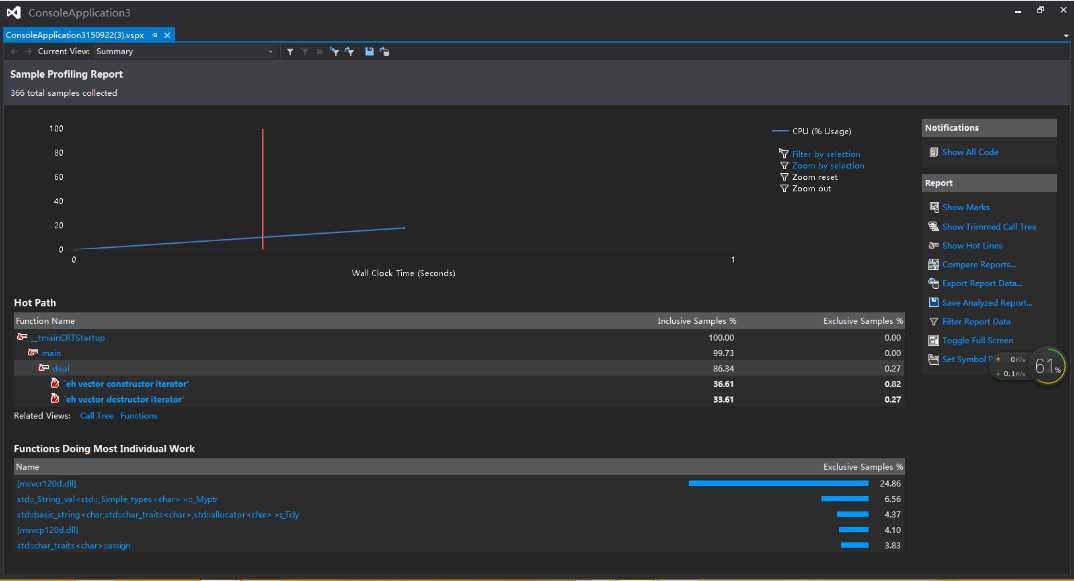This screenshot has width=1074, height=581.
Task: Minimize the ConsoleApplication3 window
Action: click(1018, 11)
